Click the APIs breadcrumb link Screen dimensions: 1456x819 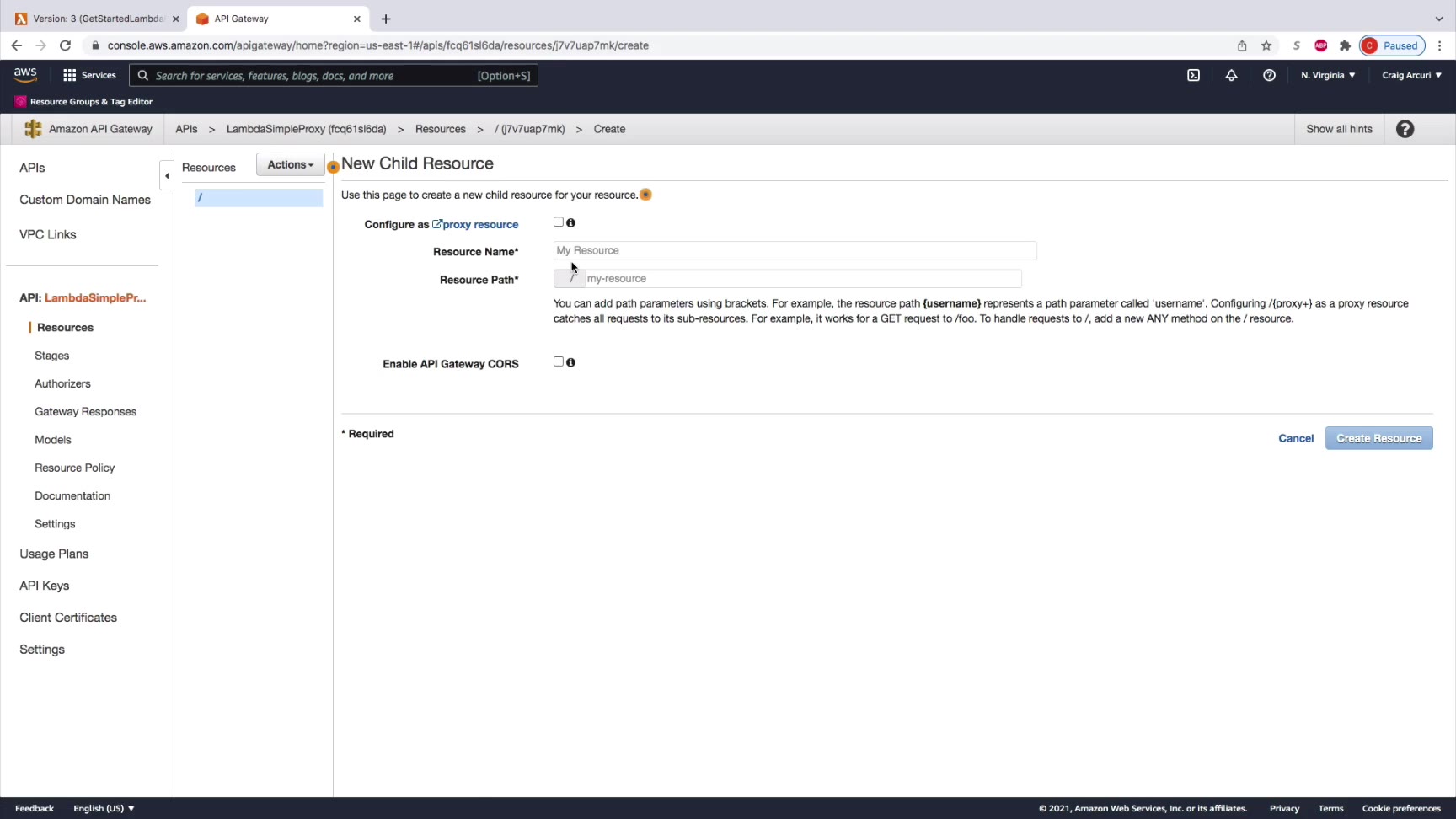pyautogui.click(x=186, y=129)
